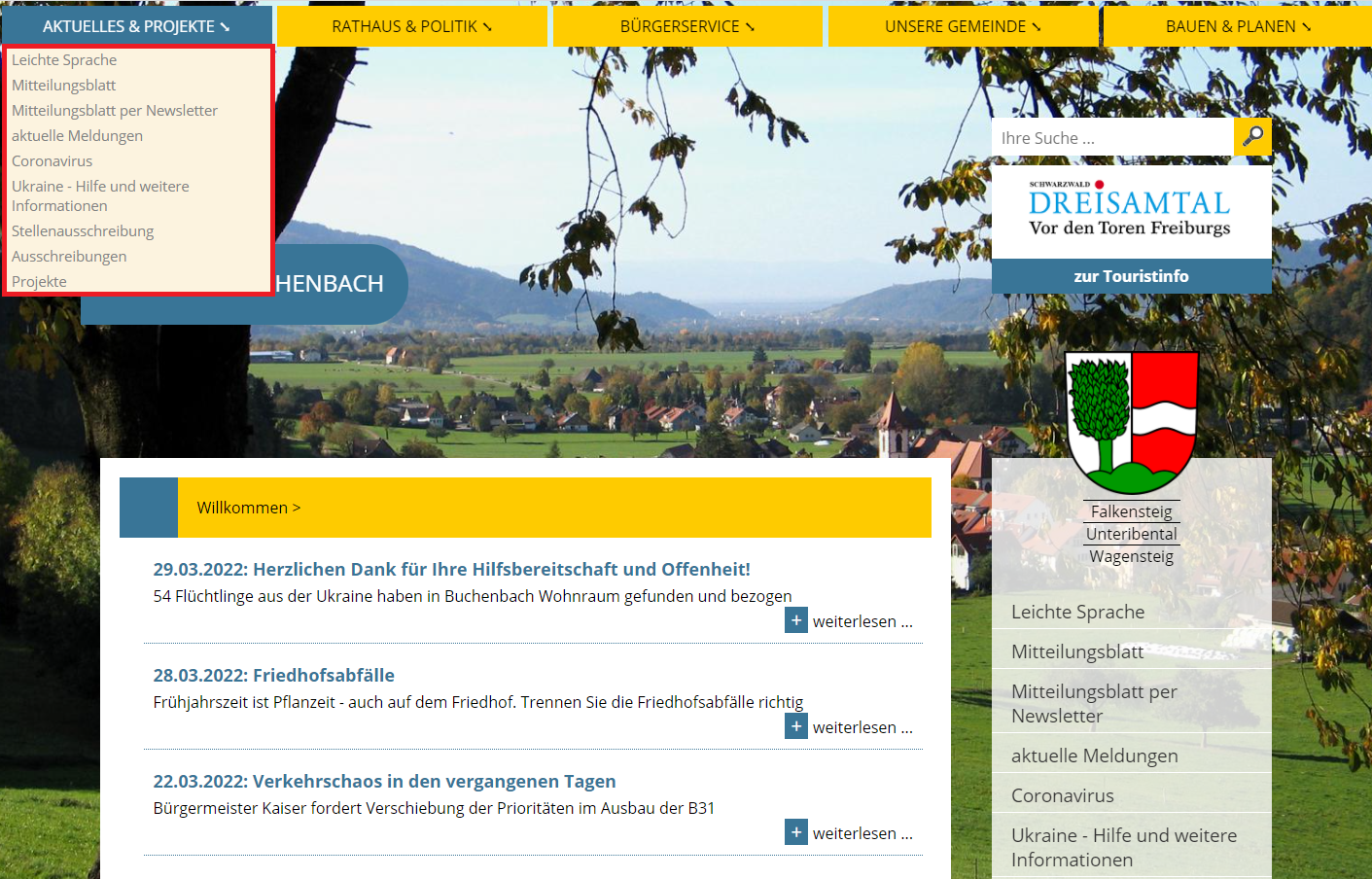1372x879 pixels.
Task: Open the Friedhofsabfälle article headline
Action: coord(273,675)
